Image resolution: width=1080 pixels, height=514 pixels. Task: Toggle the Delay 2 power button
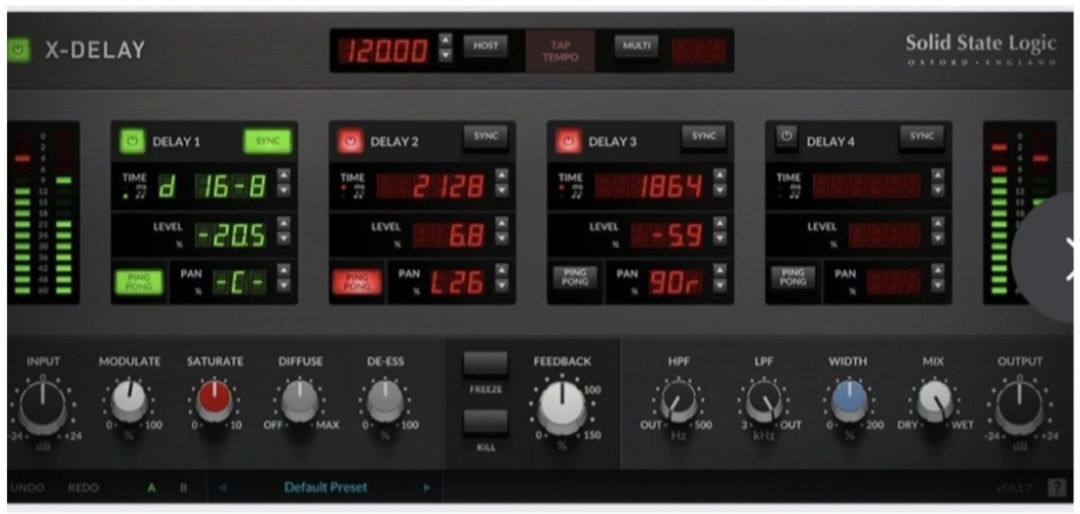click(x=351, y=142)
